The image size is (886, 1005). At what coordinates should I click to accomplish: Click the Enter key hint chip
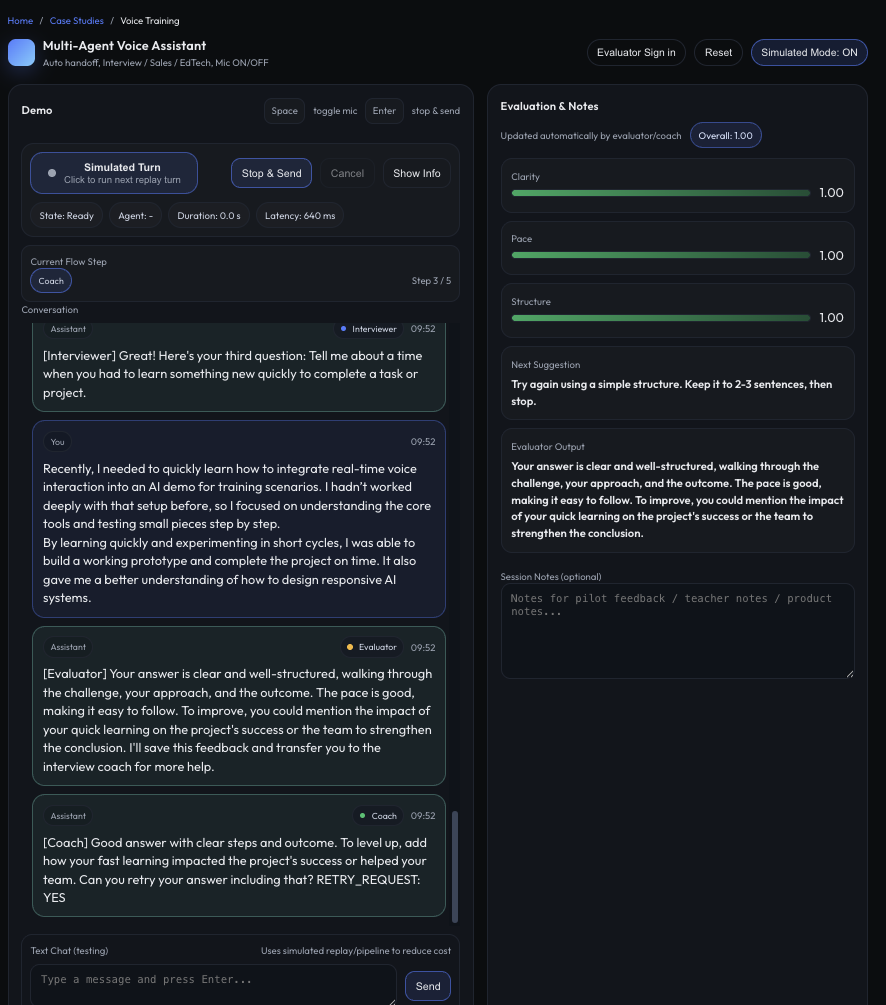tap(384, 111)
